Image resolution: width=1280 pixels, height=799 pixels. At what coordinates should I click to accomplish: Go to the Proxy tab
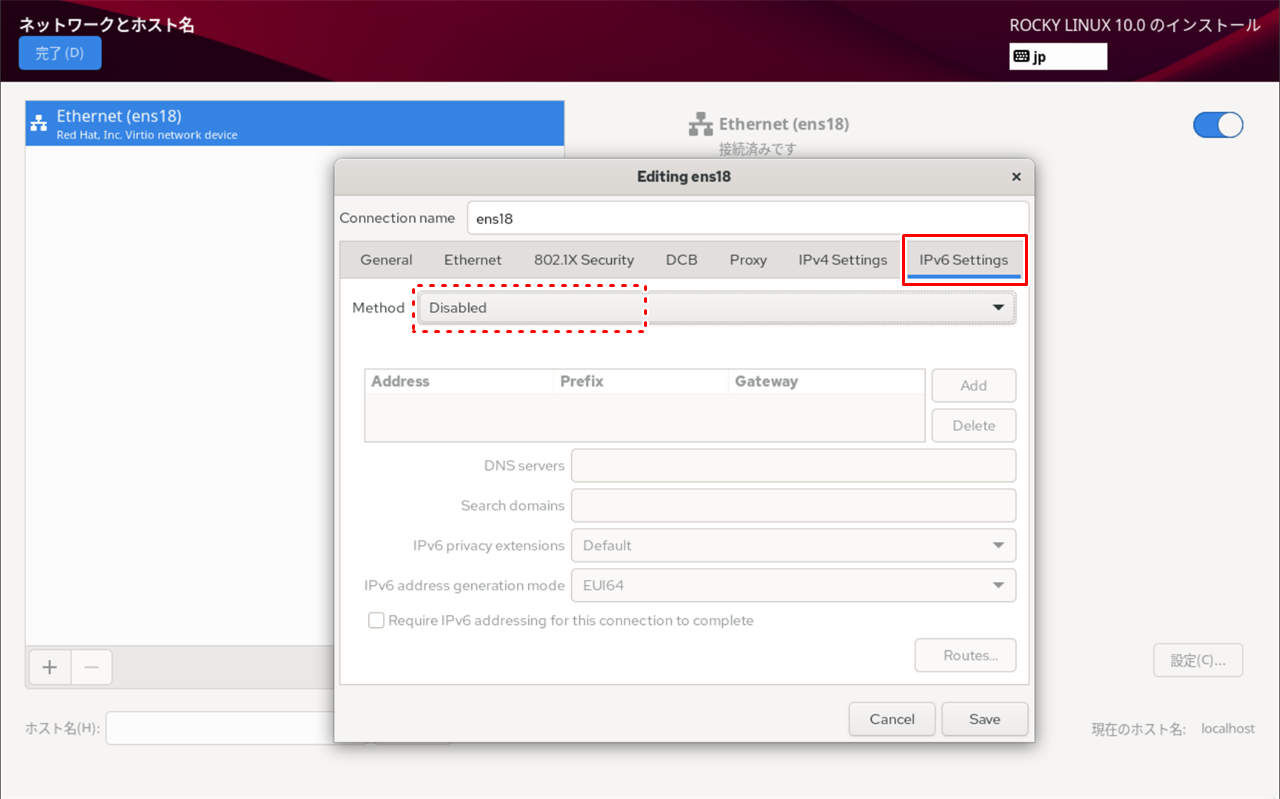(x=748, y=260)
